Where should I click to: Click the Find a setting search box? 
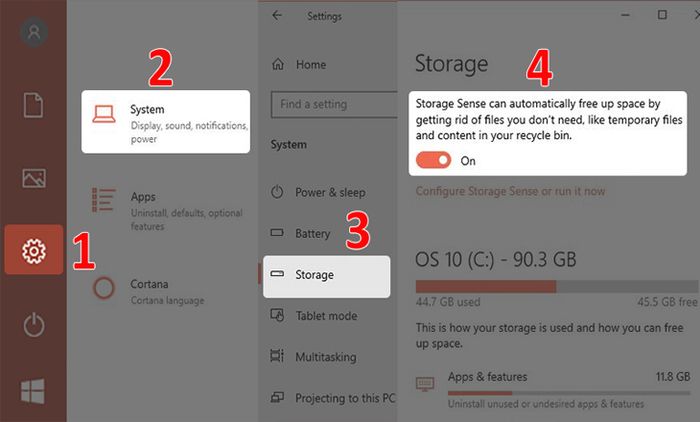tap(334, 104)
